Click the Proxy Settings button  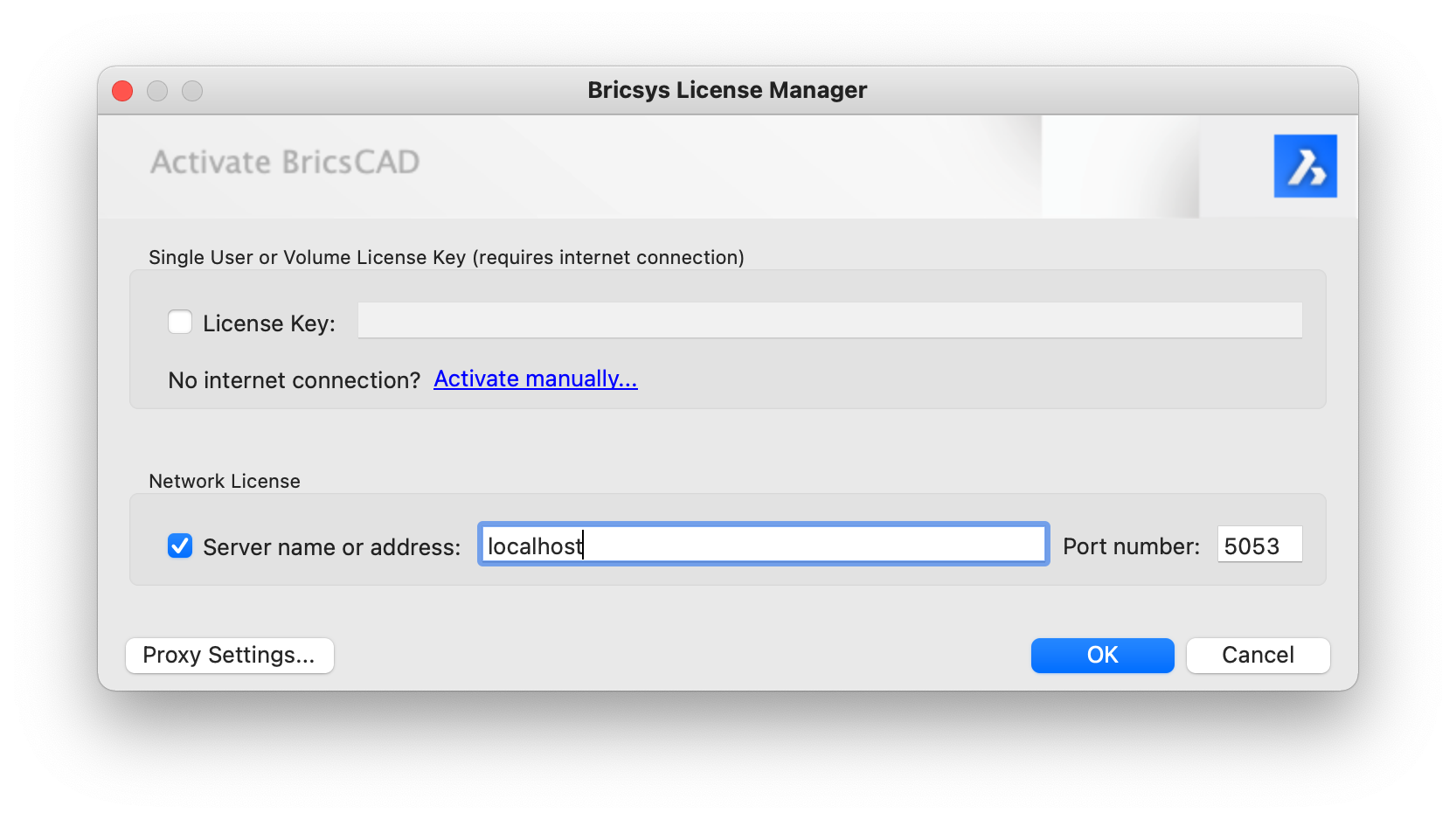click(x=229, y=655)
